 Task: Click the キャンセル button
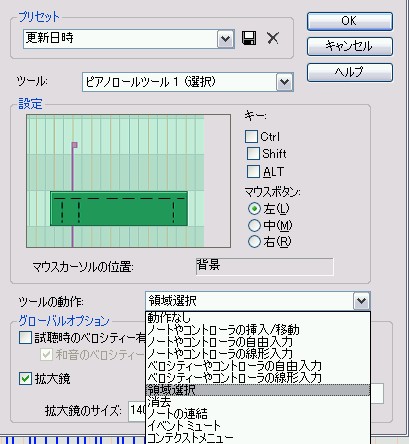click(x=350, y=46)
